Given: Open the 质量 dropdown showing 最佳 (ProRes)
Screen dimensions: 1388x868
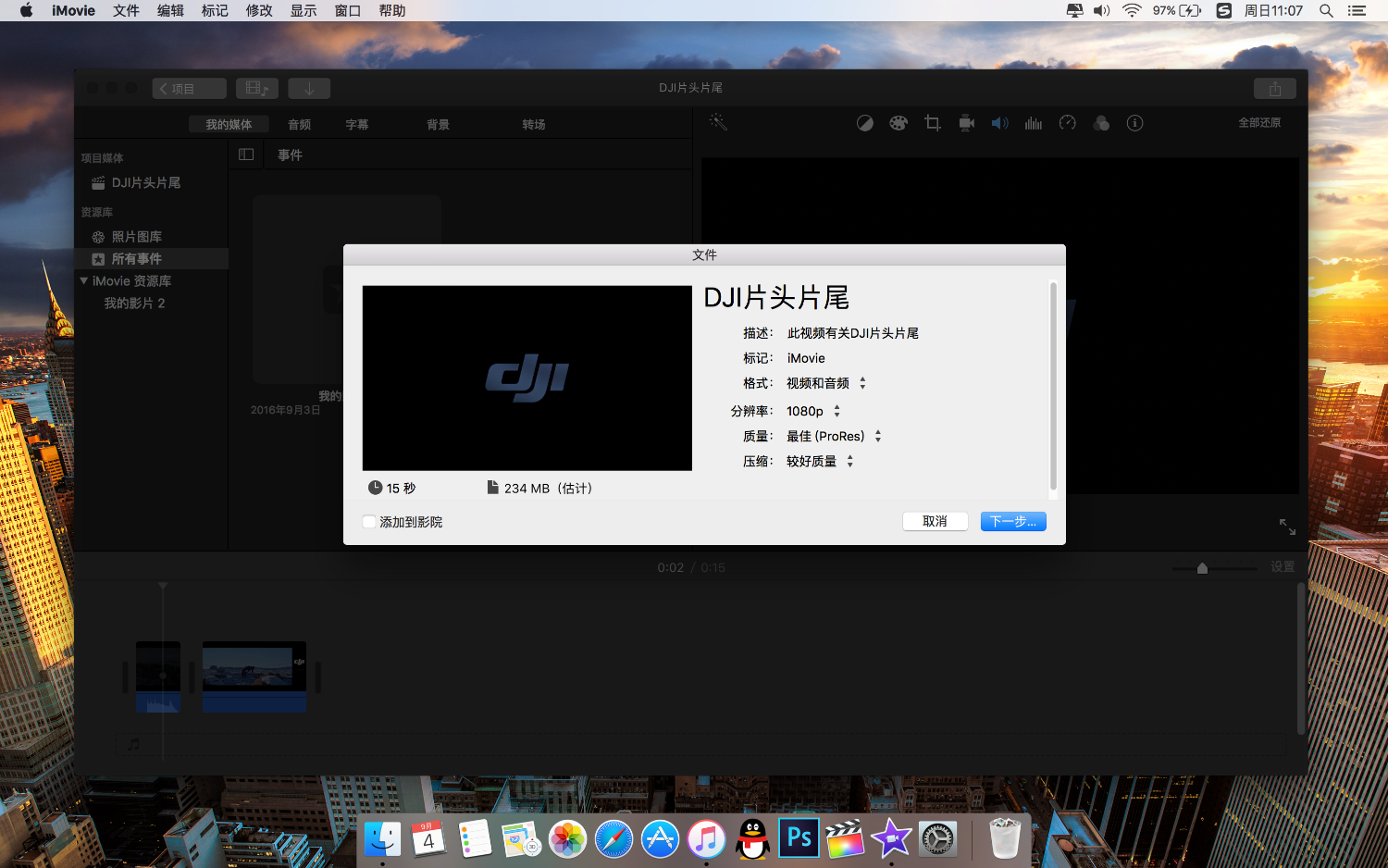Looking at the screenshot, I should click(834, 436).
